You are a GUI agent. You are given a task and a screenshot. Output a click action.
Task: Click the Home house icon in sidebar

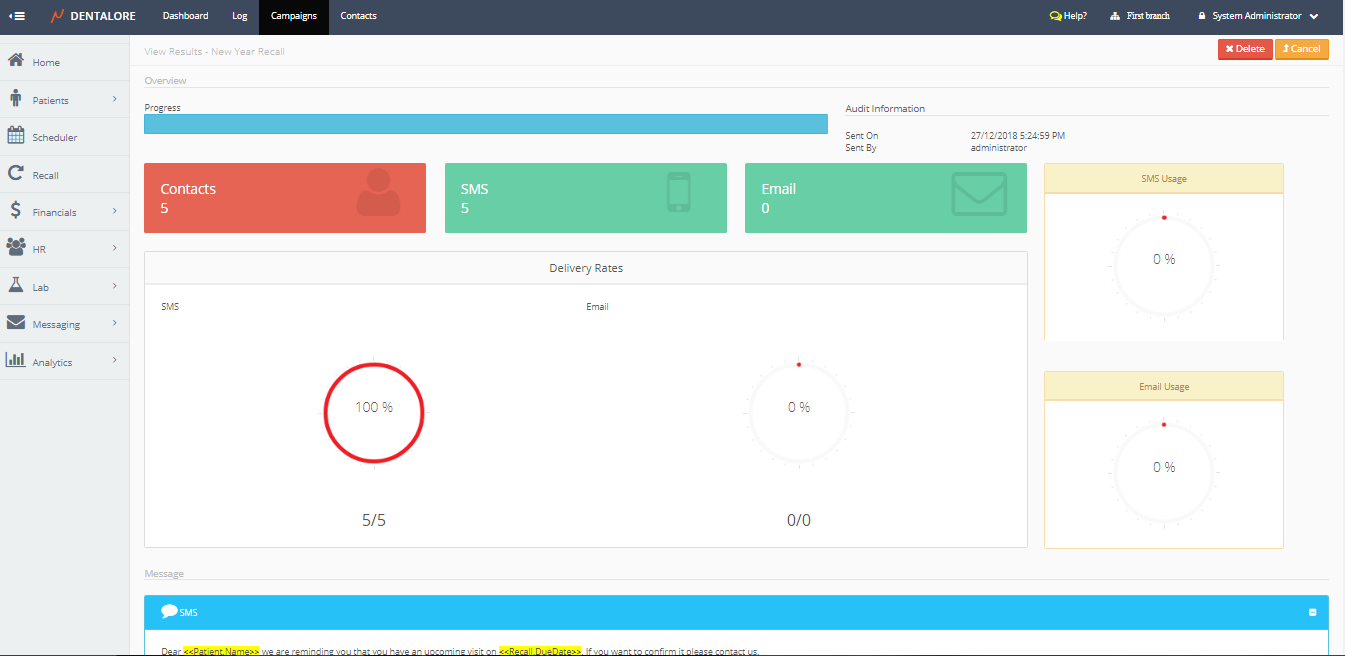(16, 61)
